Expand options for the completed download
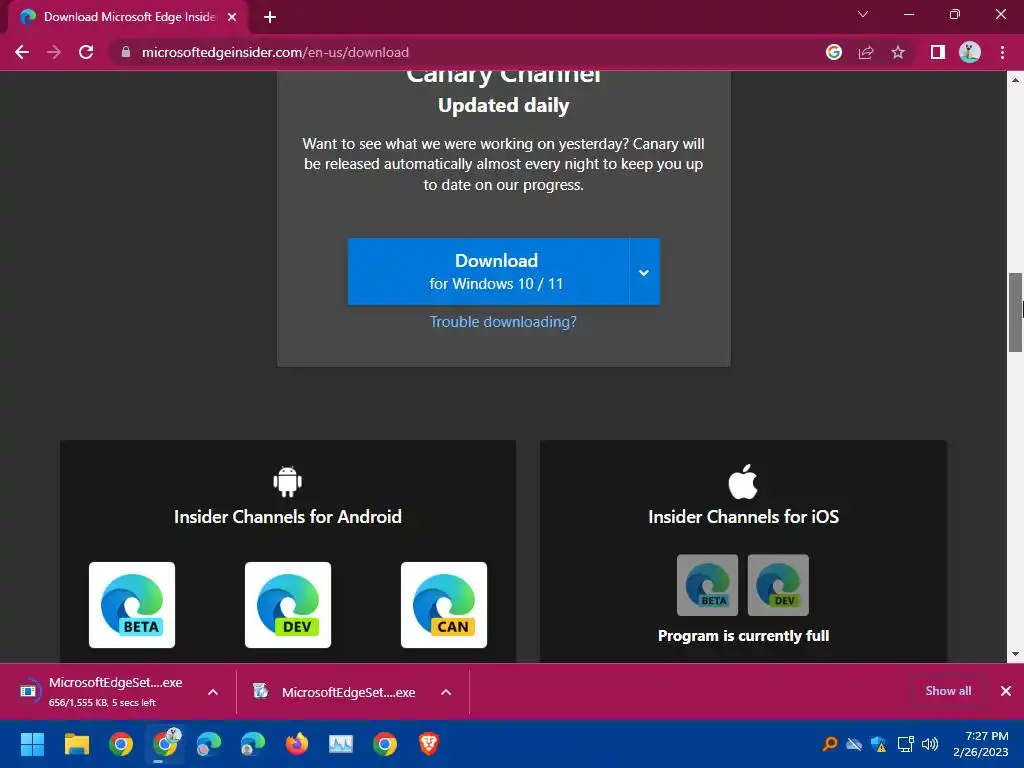The width and height of the screenshot is (1024, 768). pos(446,692)
